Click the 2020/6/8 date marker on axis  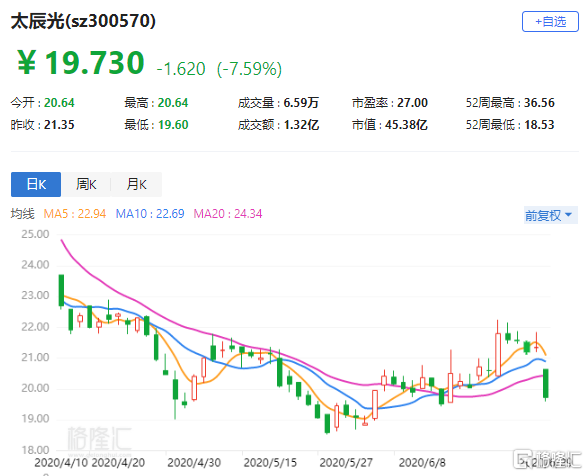click(422, 462)
